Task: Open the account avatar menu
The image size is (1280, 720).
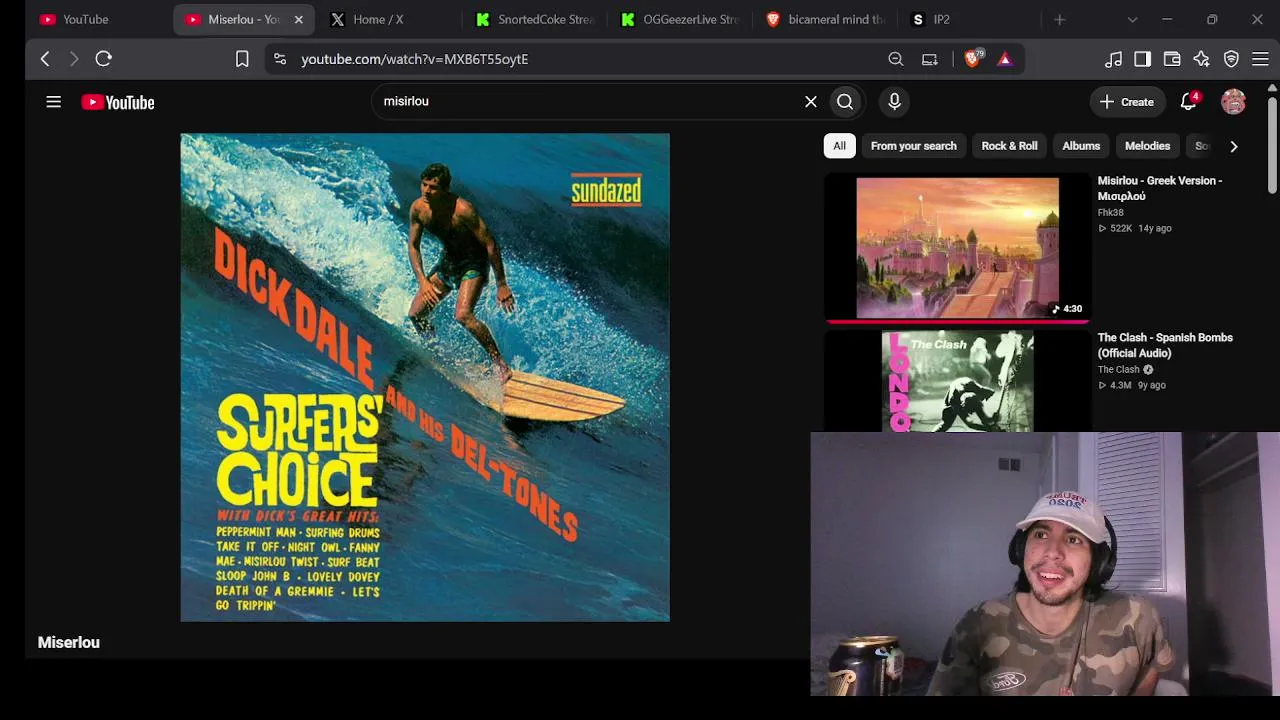Action: (1233, 102)
